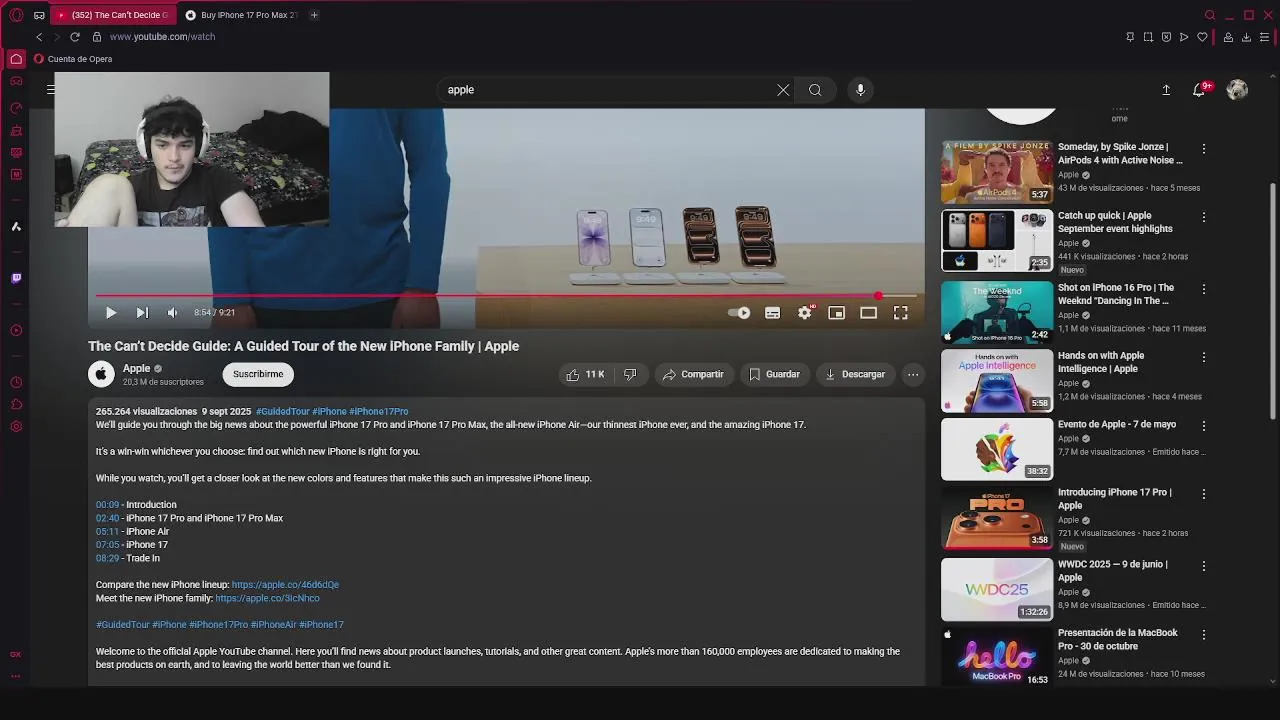Add page to bookmarks heart icon

(1202, 37)
